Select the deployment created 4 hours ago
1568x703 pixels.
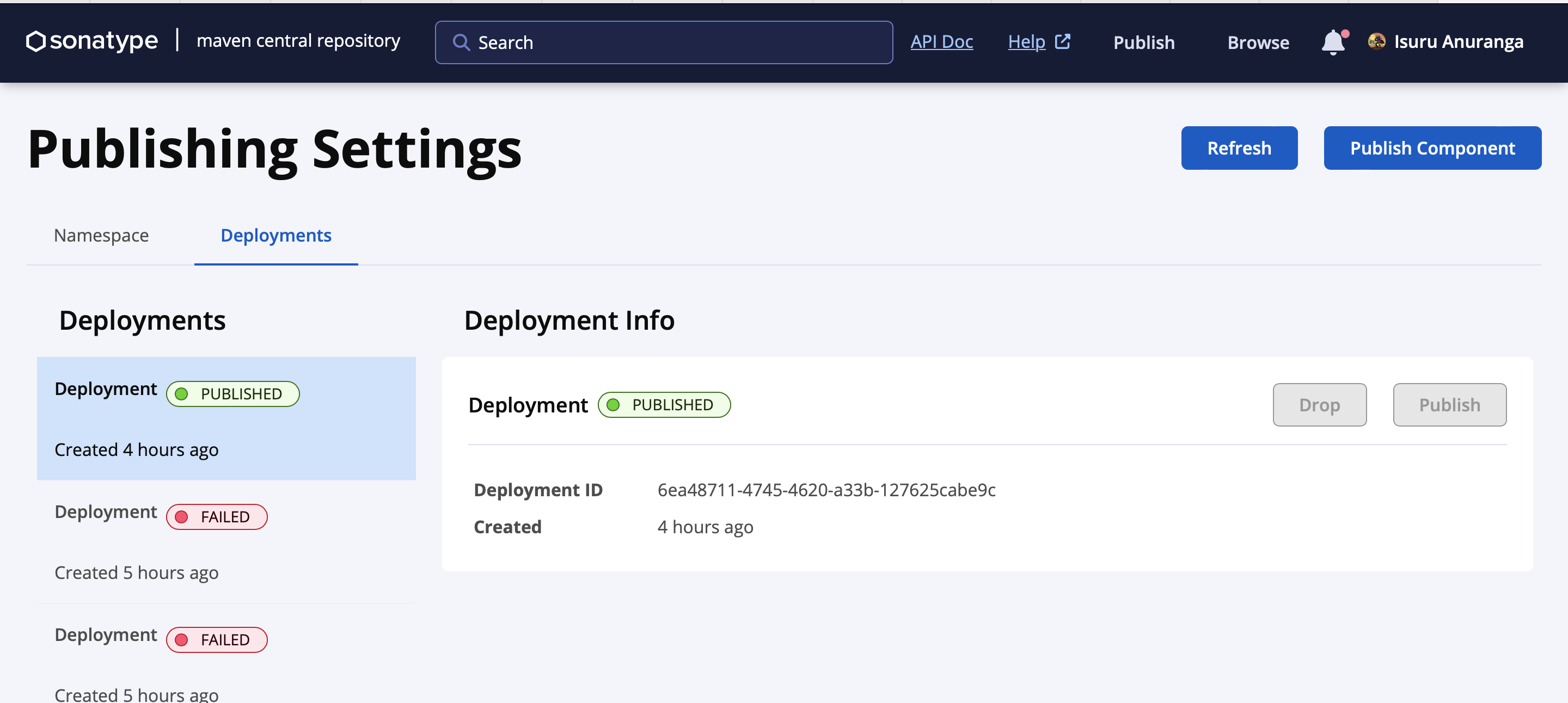[226, 418]
